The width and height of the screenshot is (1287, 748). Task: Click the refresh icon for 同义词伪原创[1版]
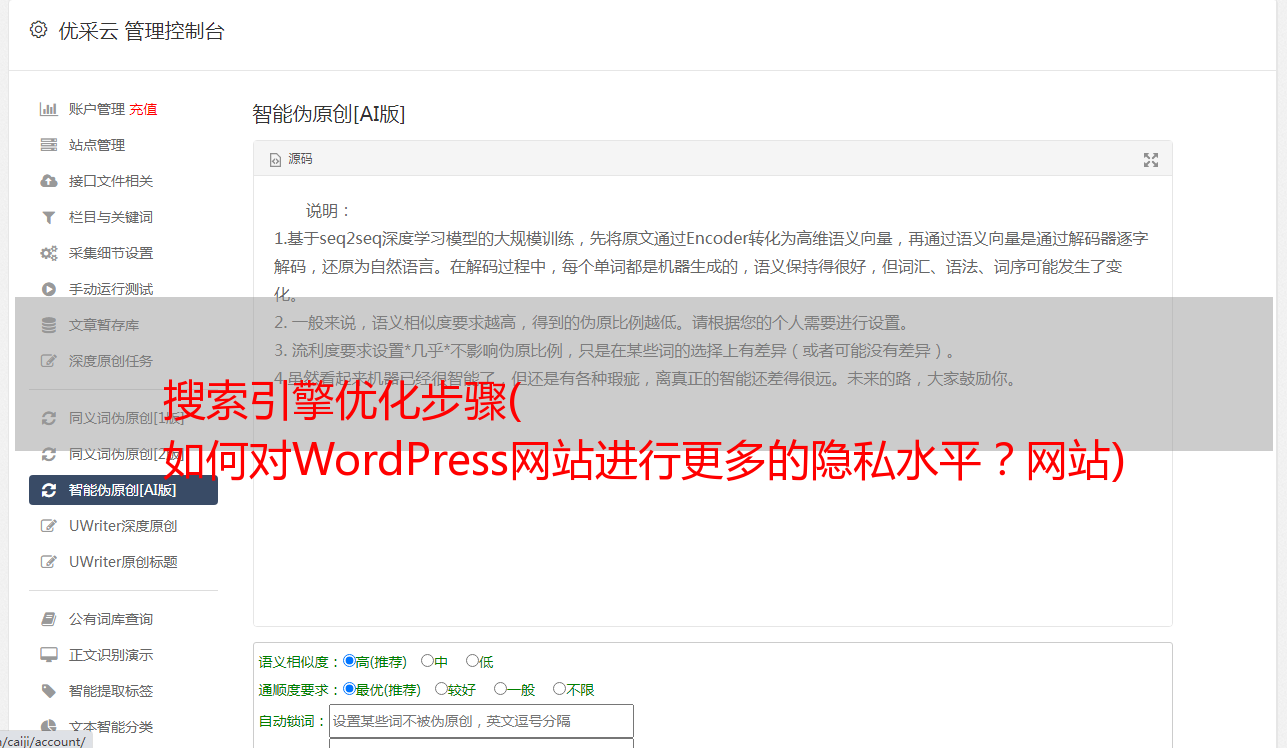tap(48, 418)
